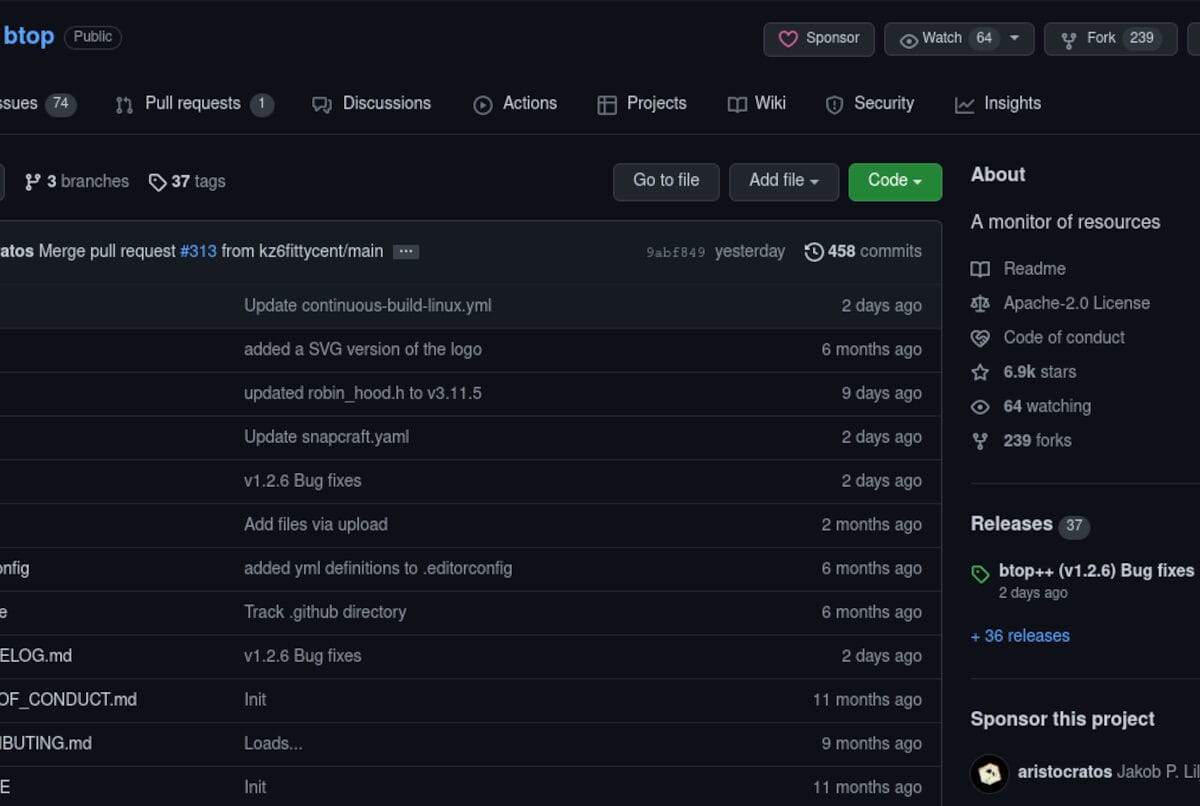Click the branch icon beside 3 branches
The width and height of the screenshot is (1200, 806).
click(33, 182)
